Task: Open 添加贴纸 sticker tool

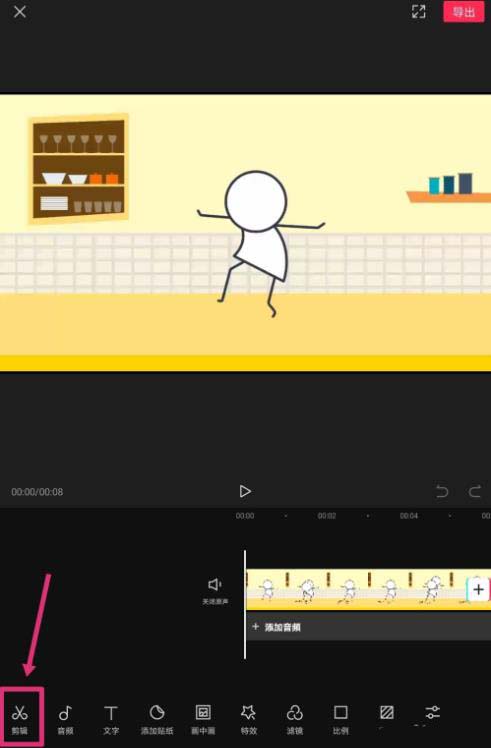Action: [157, 719]
